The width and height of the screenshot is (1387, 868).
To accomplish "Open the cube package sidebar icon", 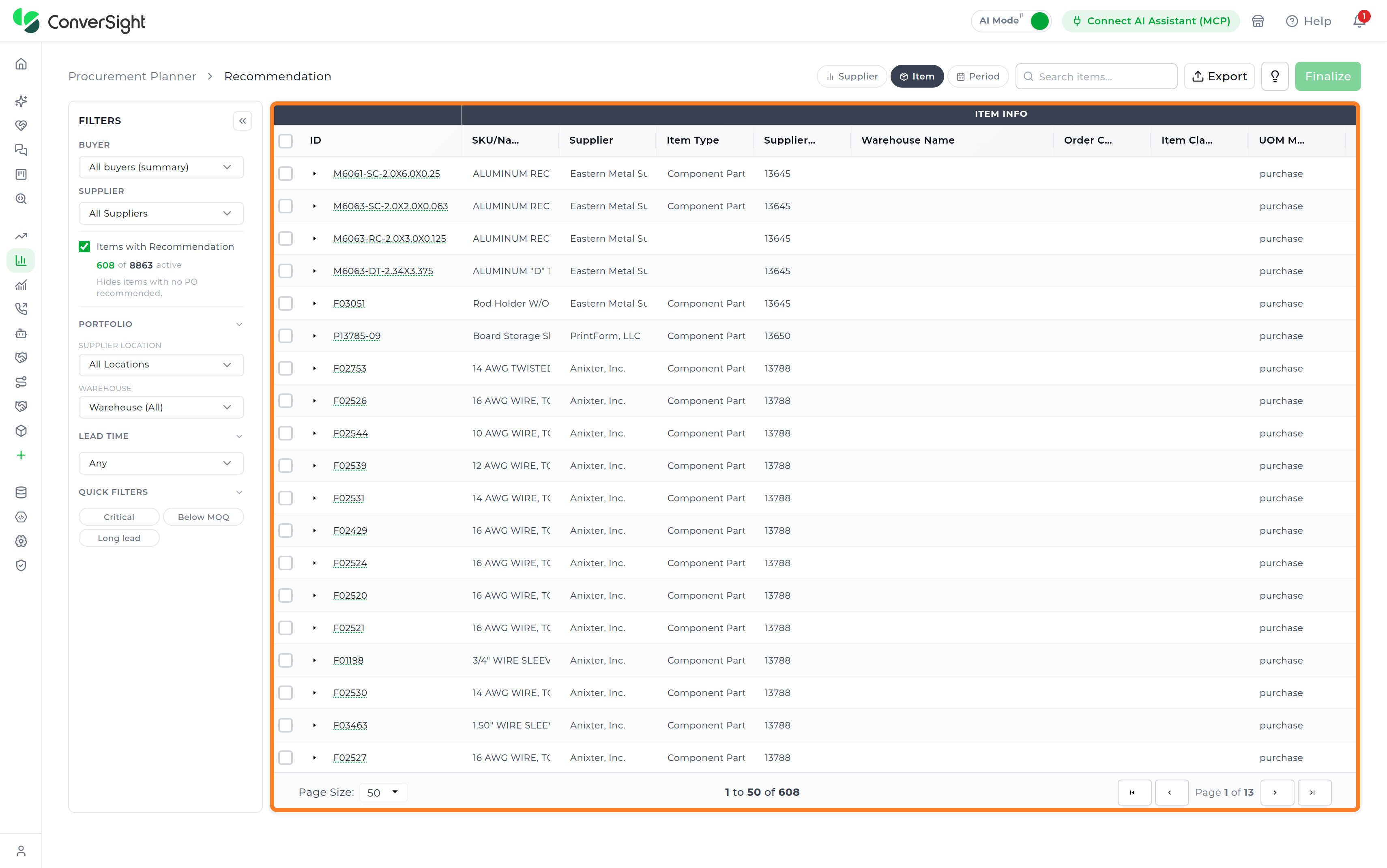I will click(21, 431).
